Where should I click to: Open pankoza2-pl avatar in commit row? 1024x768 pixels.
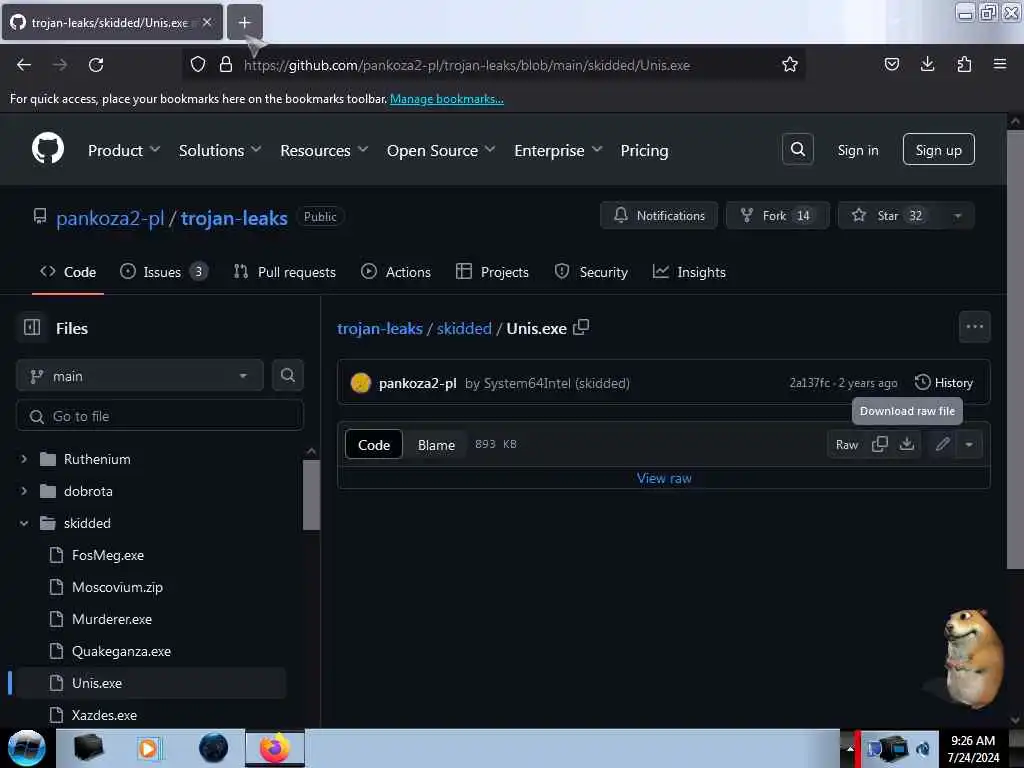(x=360, y=383)
